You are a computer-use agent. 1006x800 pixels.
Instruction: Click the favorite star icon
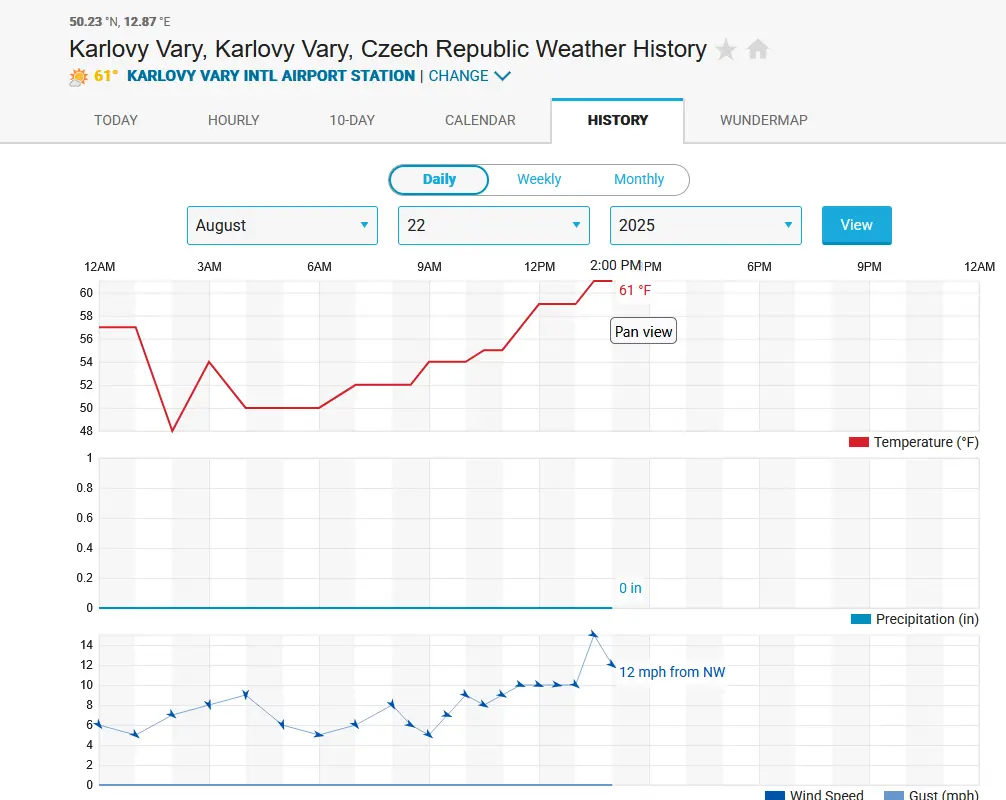[x=726, y=49]
